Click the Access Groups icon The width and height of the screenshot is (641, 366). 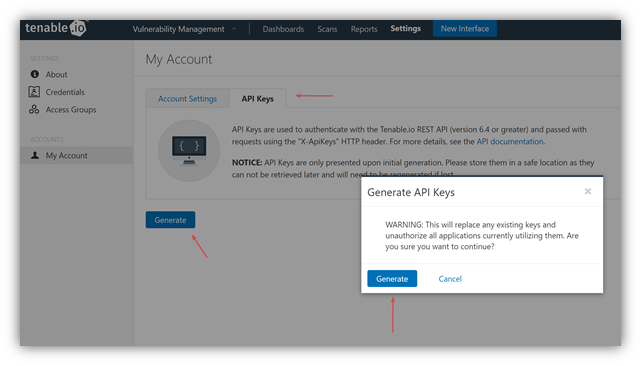coord(34,109)
